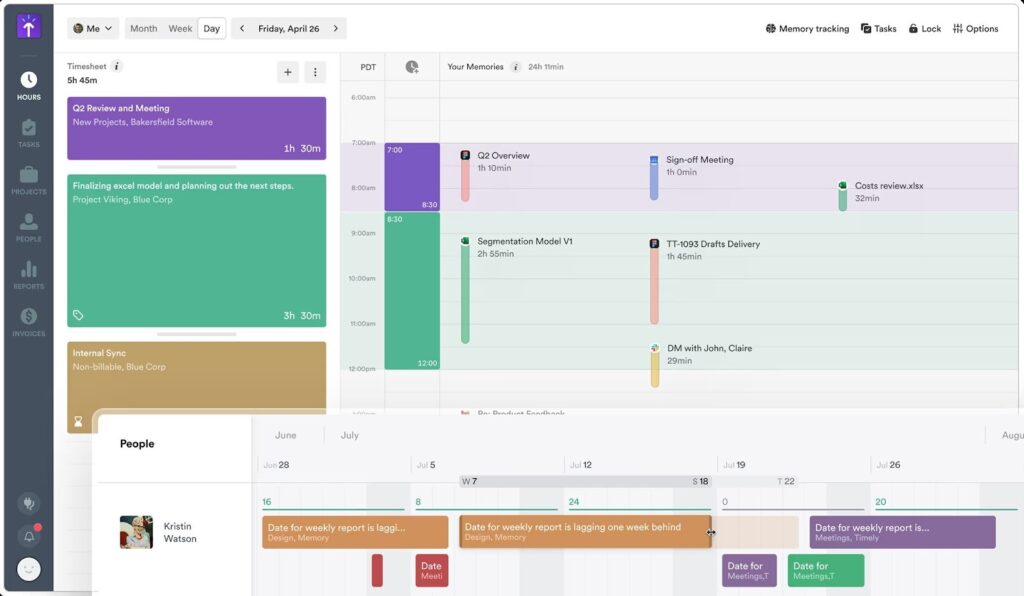Go to the next day with right arrow
This screenshot has width=1024, height=596.
coord(336,29)
